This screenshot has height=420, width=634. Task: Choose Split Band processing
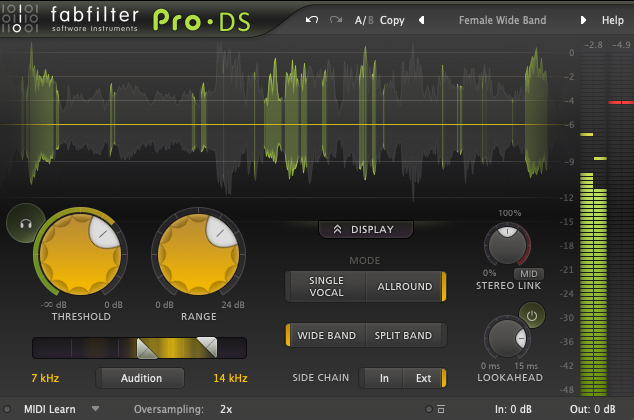tap(406, 335)
